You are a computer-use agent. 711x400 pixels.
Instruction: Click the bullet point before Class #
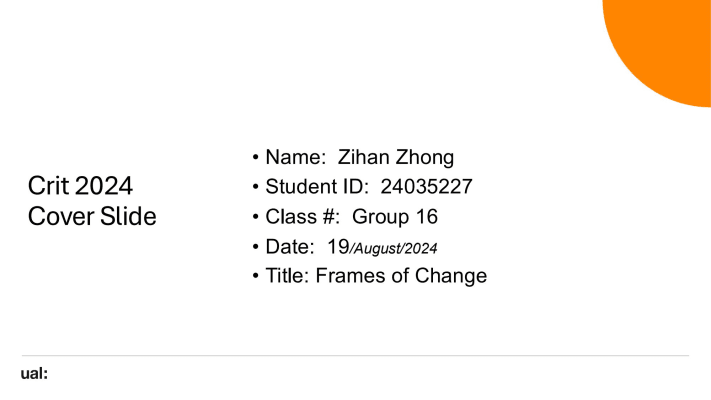click(255, 217)
